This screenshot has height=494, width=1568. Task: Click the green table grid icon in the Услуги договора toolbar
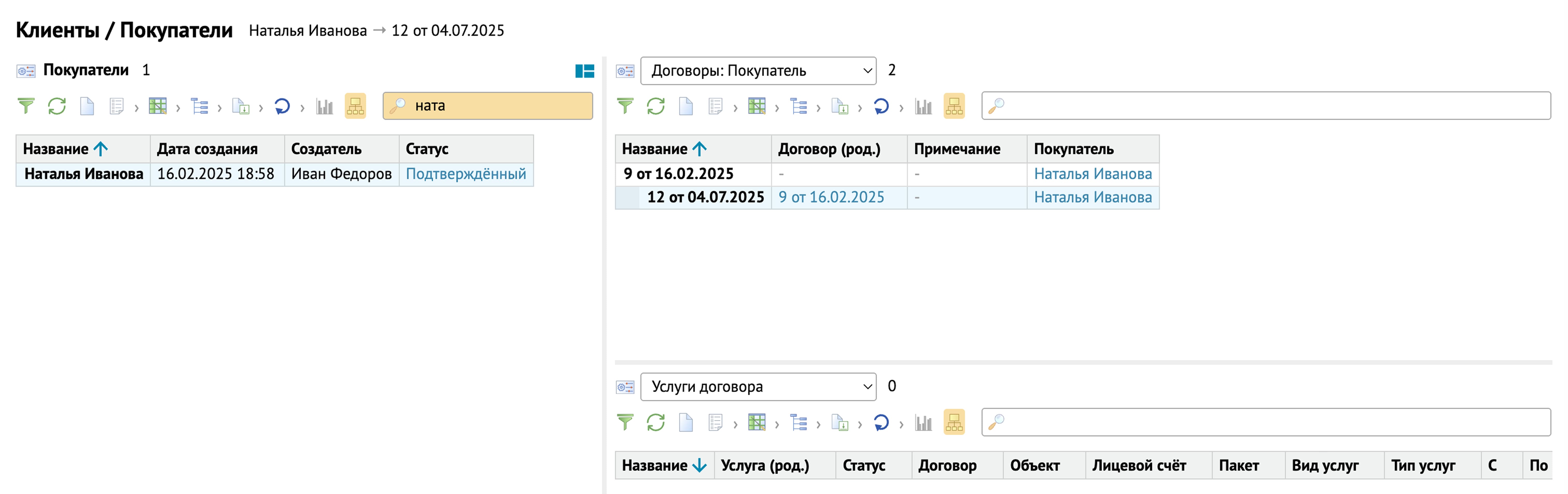tap(757, 422)
